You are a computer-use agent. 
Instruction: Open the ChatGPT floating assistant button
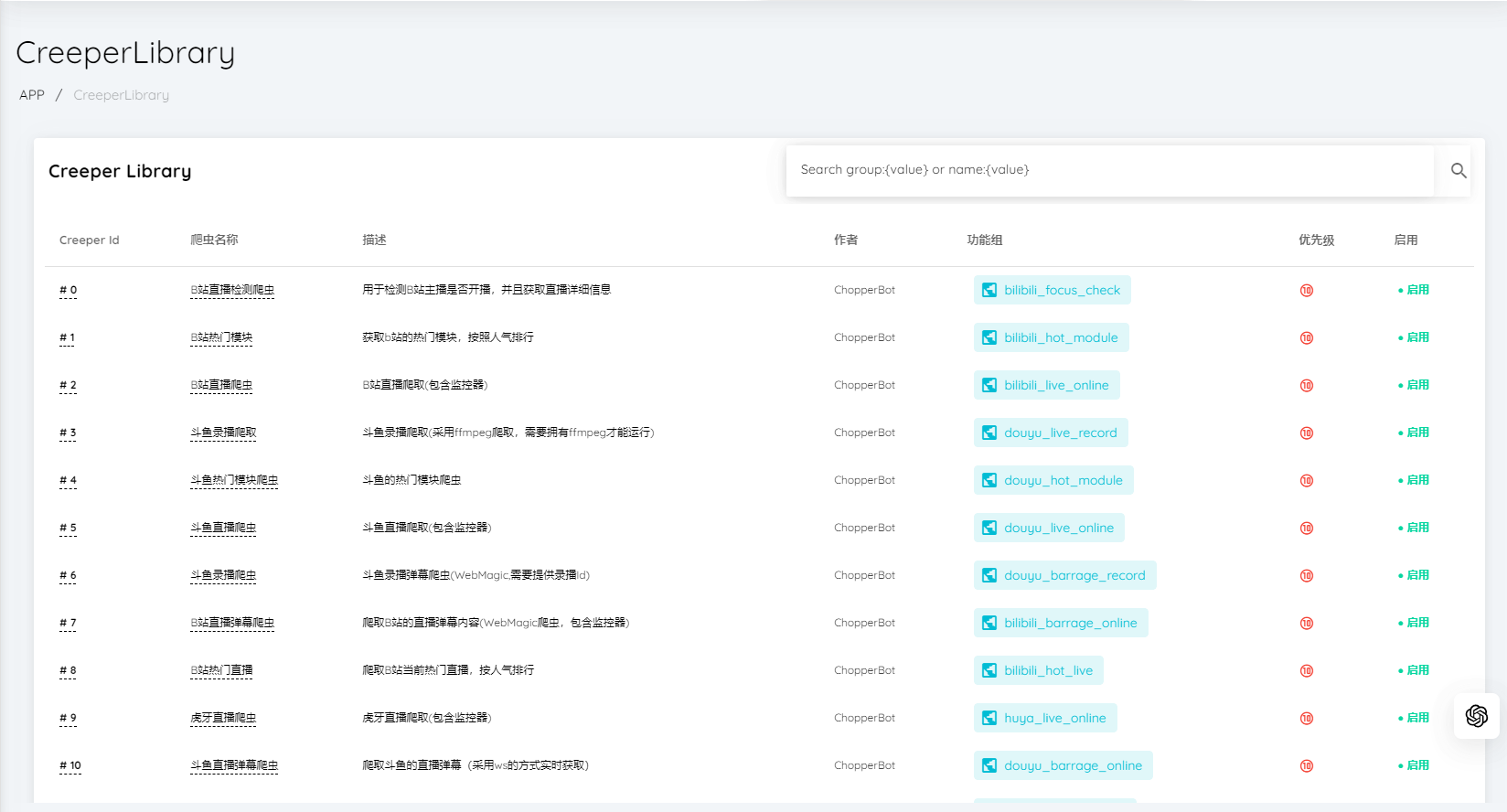click(1477, 716)
